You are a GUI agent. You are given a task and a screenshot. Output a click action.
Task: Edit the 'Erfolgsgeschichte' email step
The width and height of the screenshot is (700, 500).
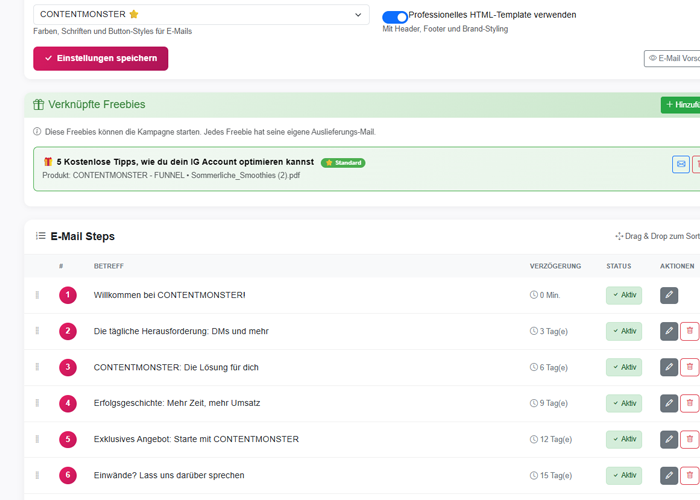click(669, 403)
